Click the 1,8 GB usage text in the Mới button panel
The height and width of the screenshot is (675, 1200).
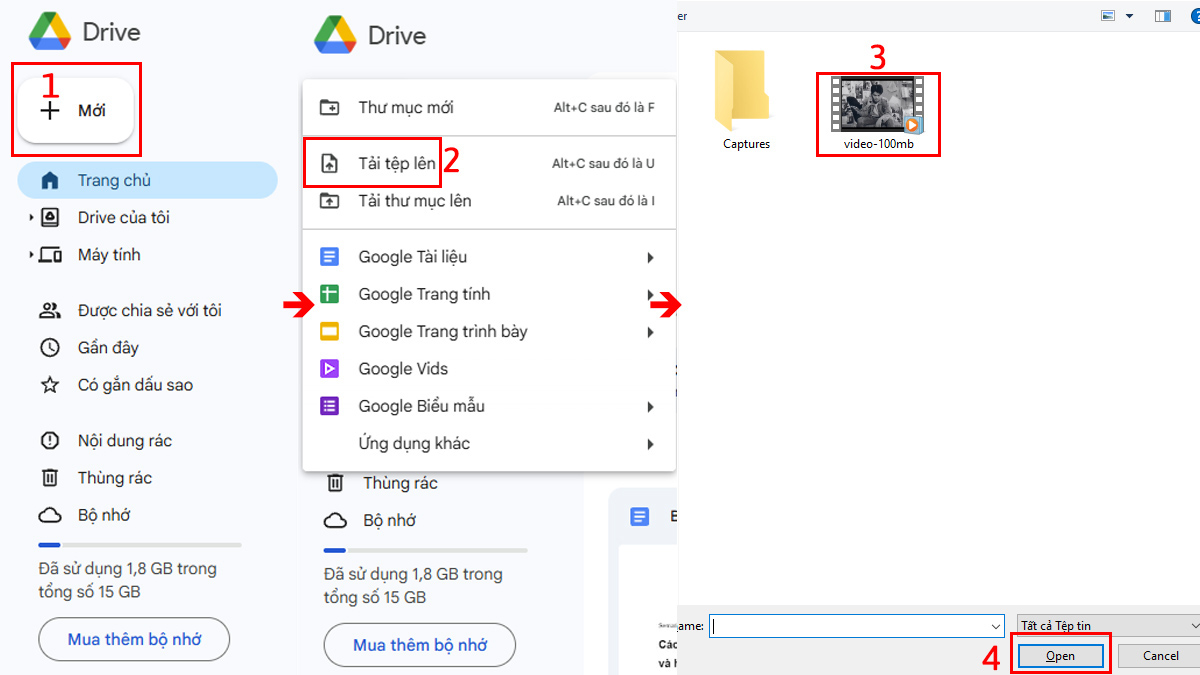[127, 580]
